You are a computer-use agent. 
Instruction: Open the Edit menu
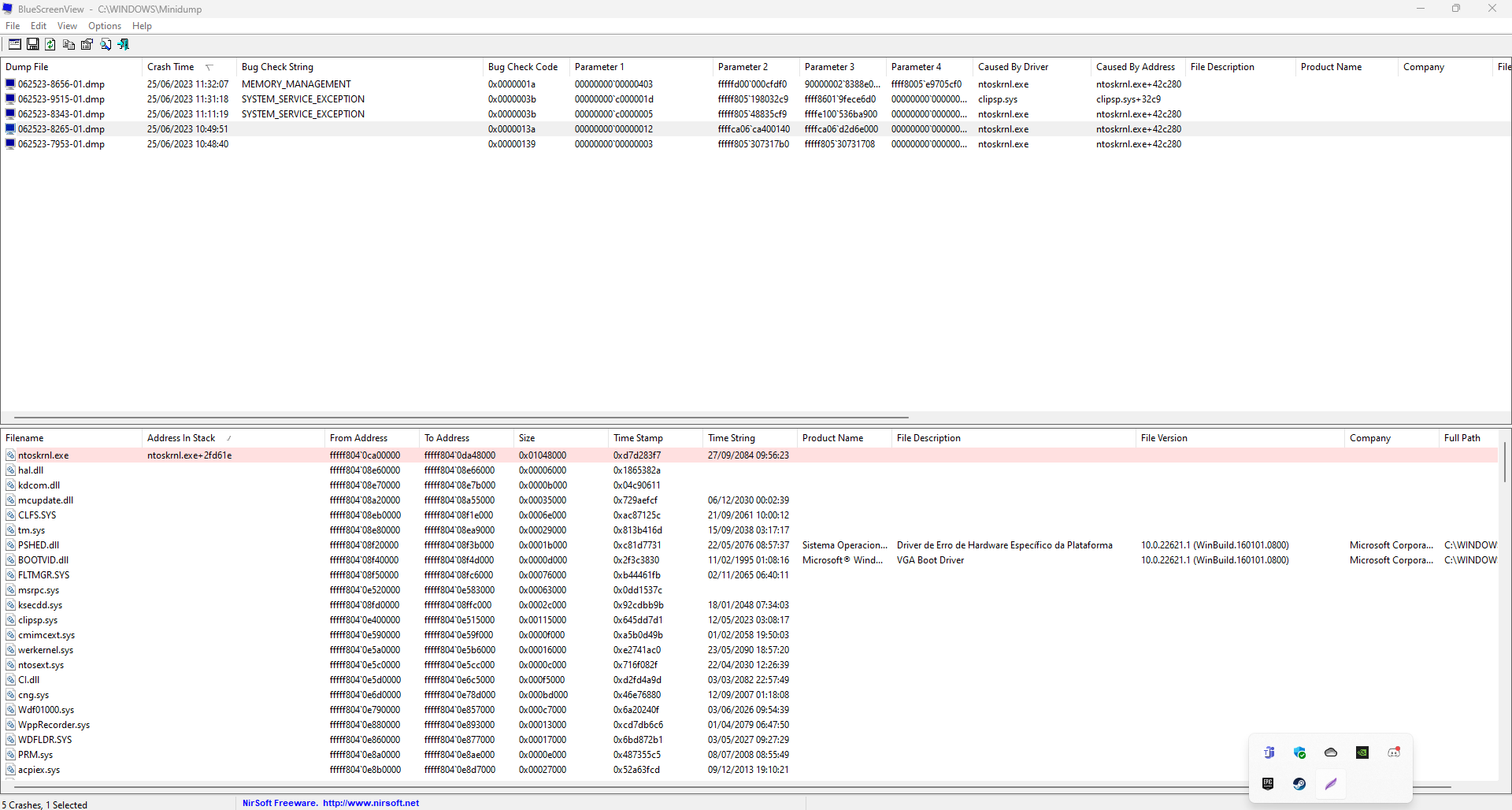(39, 26)
